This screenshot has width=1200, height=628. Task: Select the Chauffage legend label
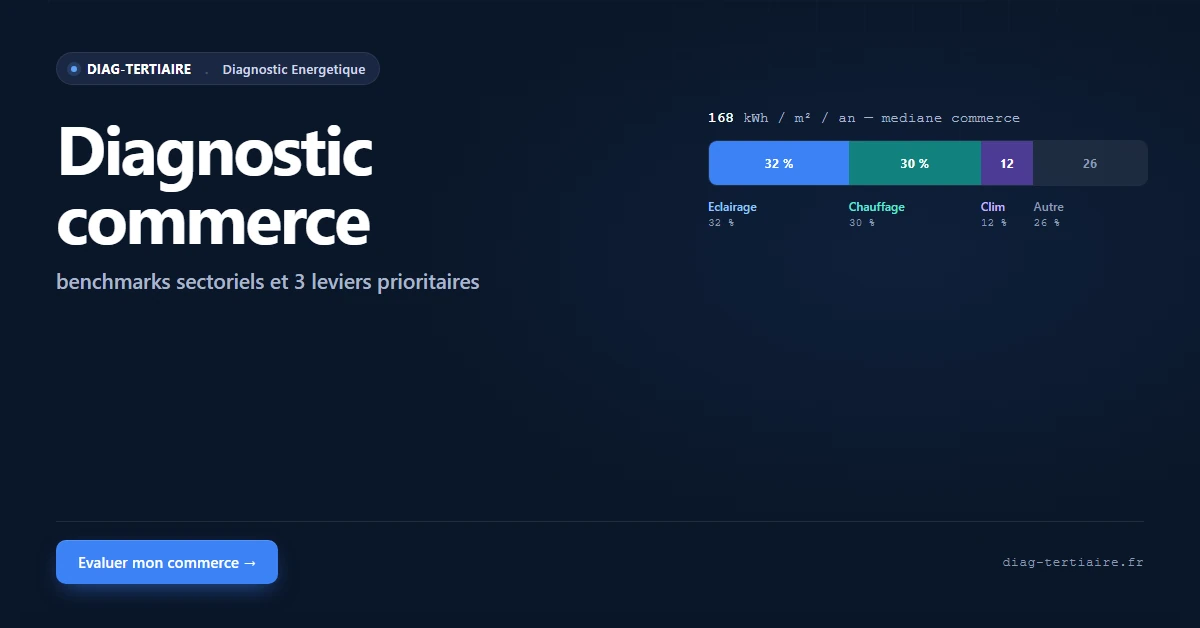click(x=877, y=207)
